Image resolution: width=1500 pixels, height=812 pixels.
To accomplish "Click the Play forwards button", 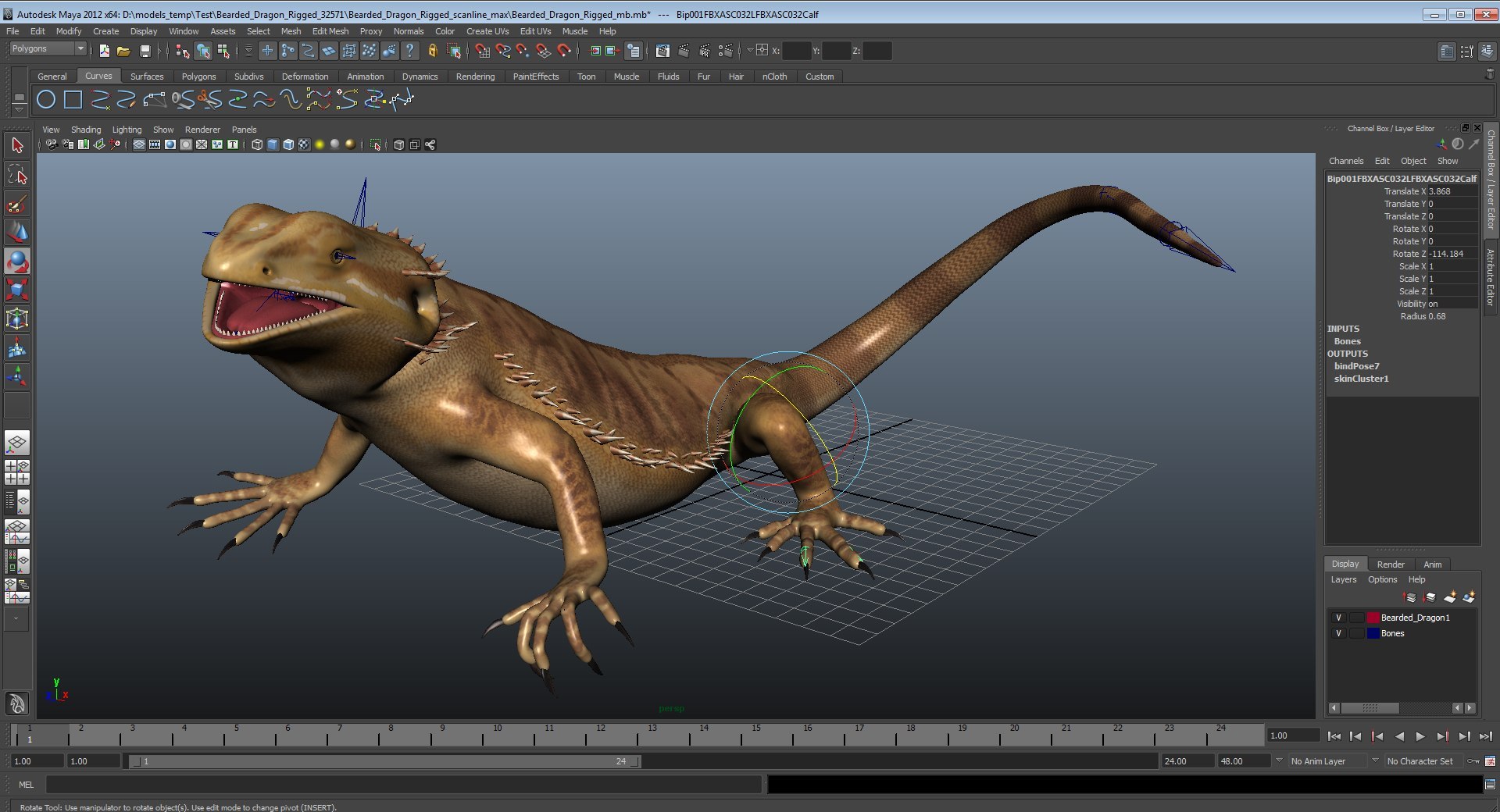I will 1420,736.
